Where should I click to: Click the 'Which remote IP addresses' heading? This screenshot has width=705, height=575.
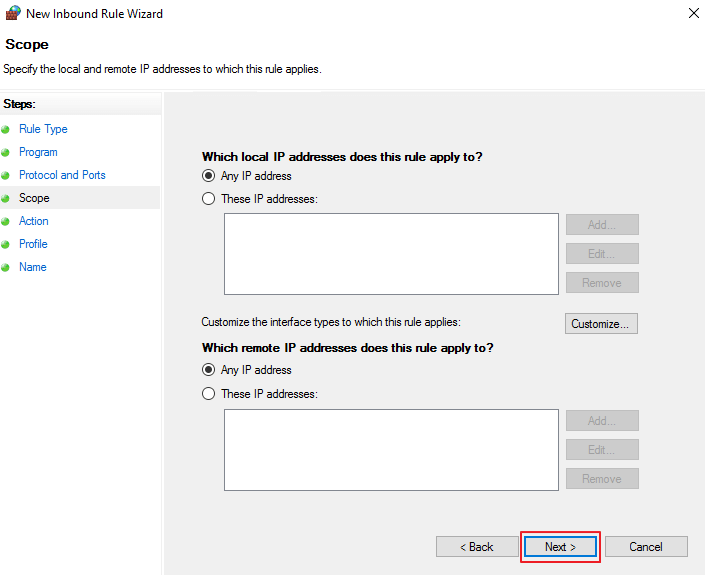tap(348, 348)
